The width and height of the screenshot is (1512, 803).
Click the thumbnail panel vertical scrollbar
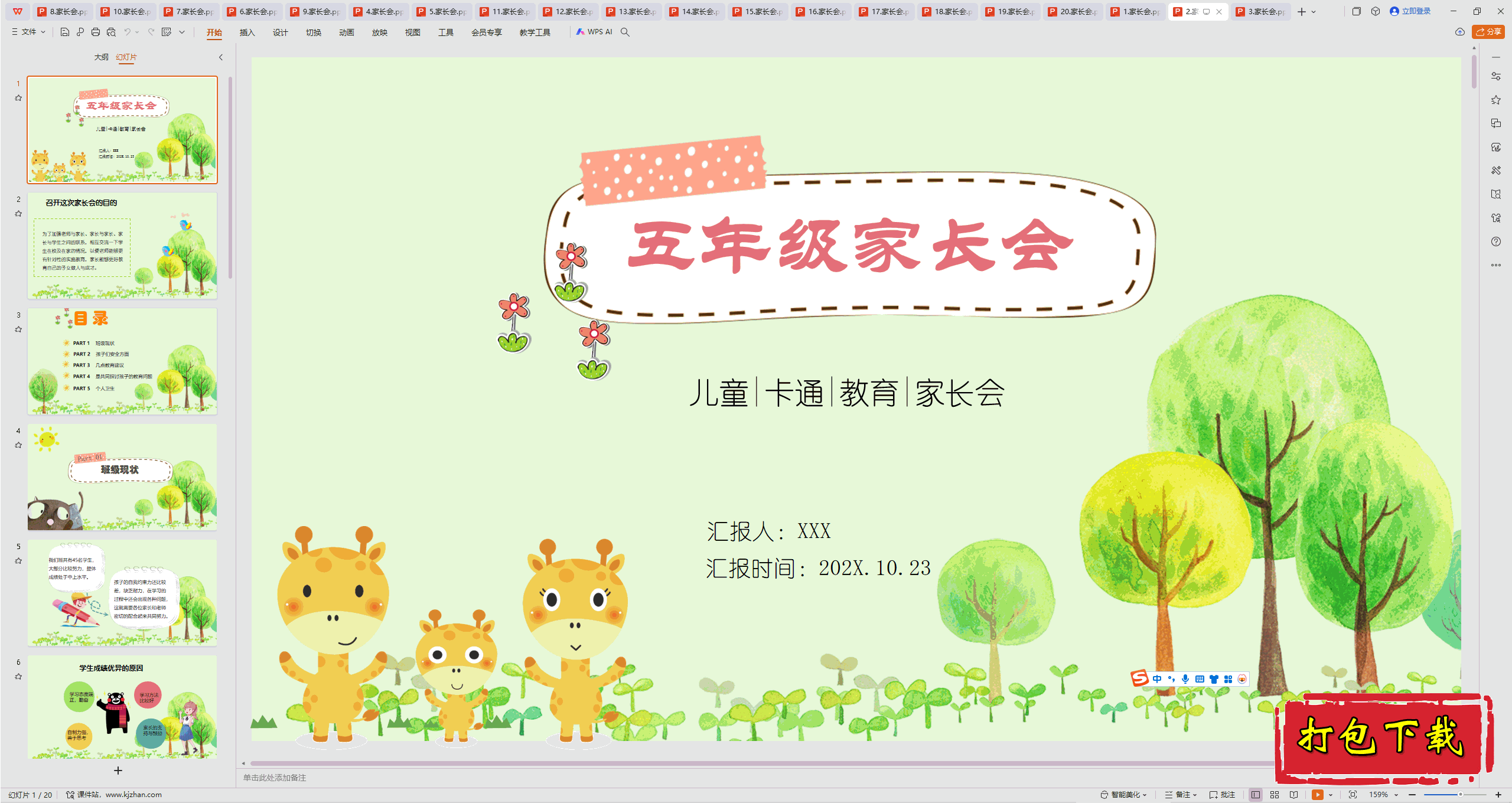point(230,177)
